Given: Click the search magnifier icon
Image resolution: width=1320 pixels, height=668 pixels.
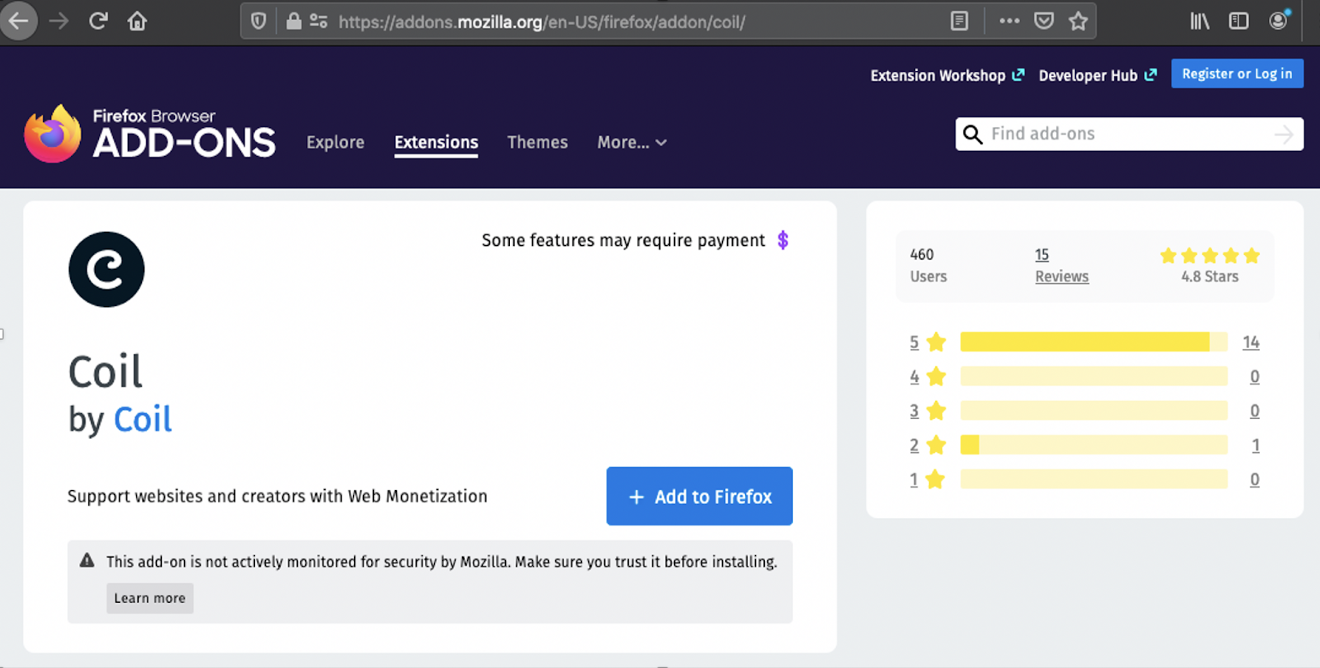Looking at the screenshot, I should 972,134.
